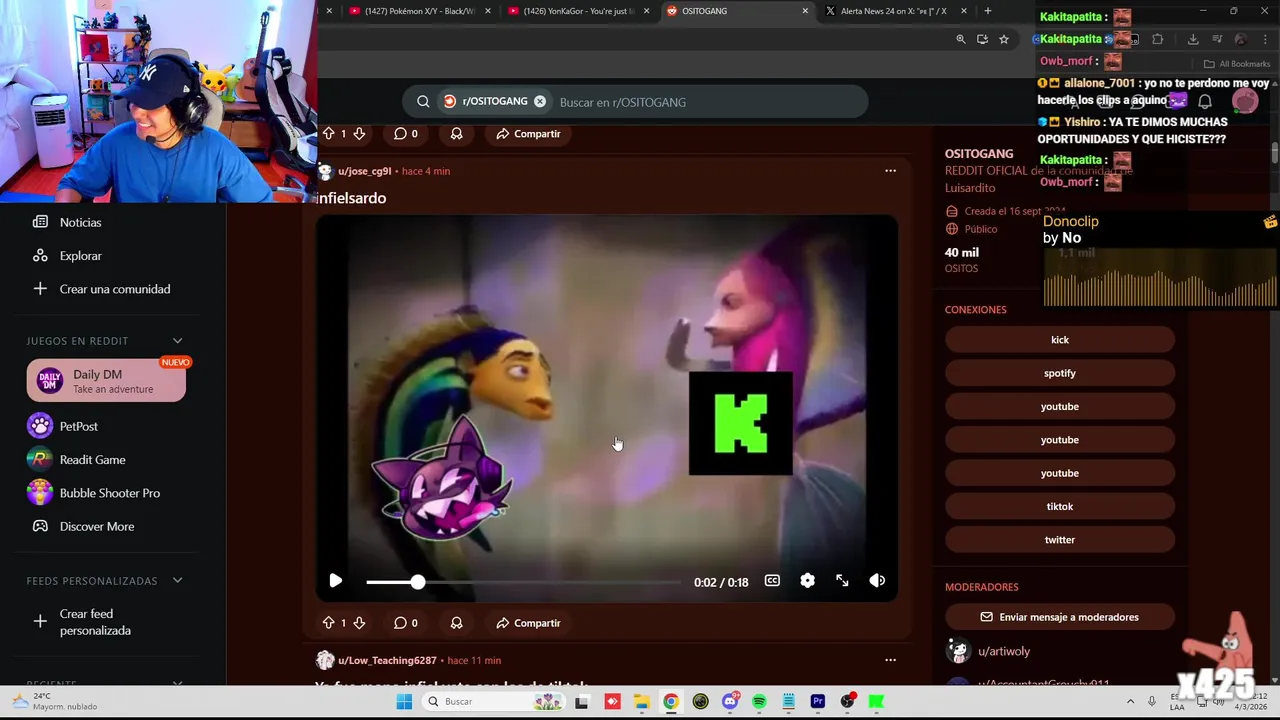Open Premiere Pro from the taskbar

[818, 702]
